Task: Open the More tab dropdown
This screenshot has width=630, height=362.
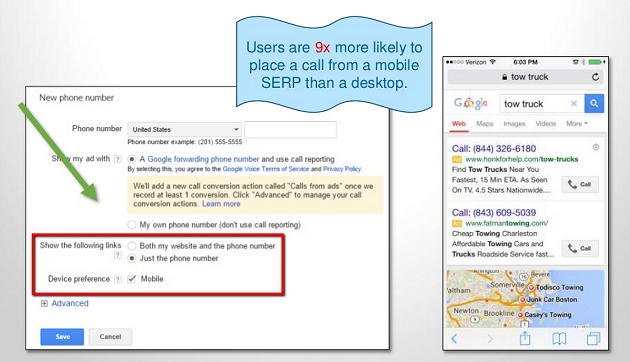Action: click(577, 124)
